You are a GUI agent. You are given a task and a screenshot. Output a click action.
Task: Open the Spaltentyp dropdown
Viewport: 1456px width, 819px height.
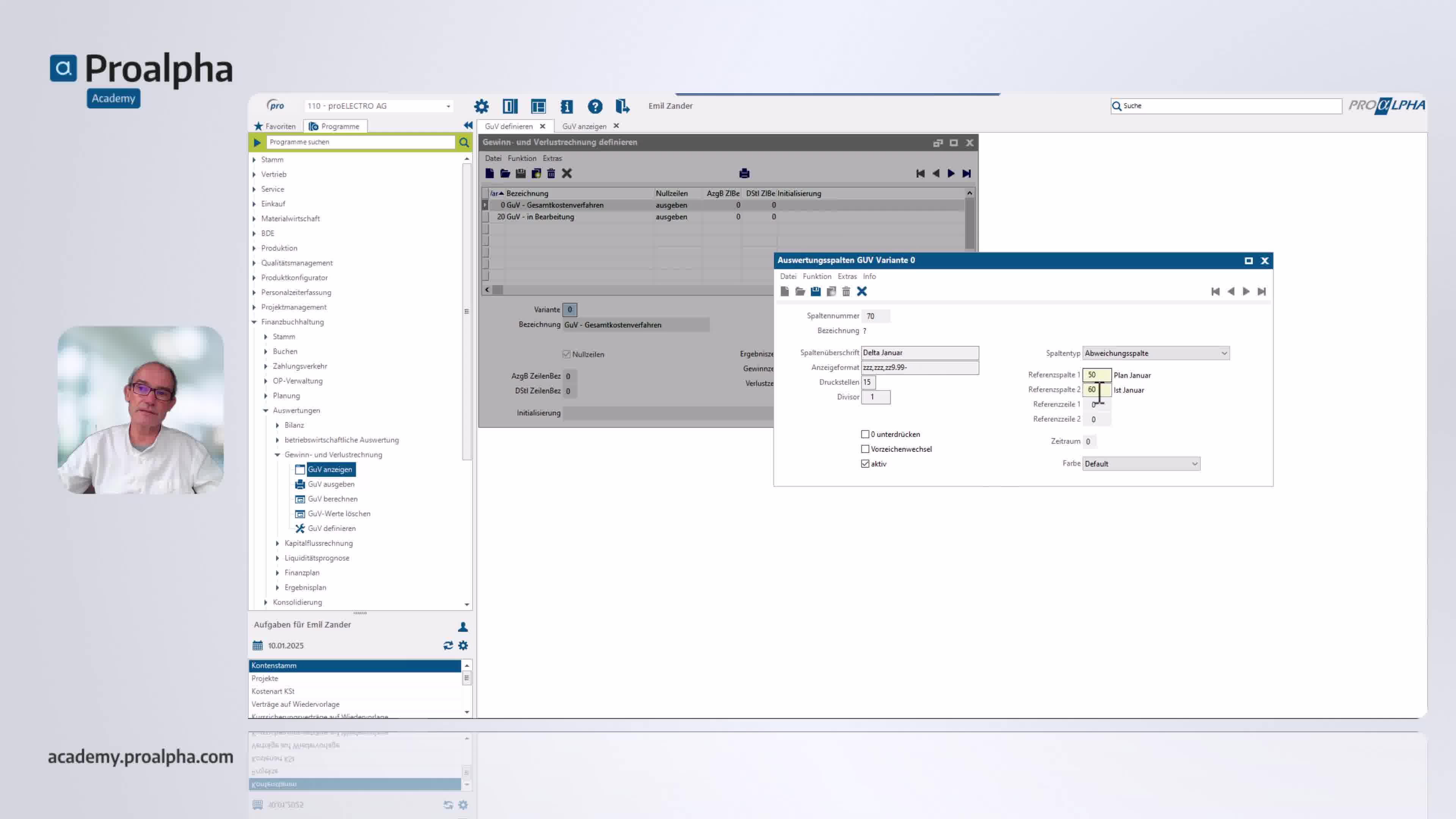click(x=1156, y=353)
